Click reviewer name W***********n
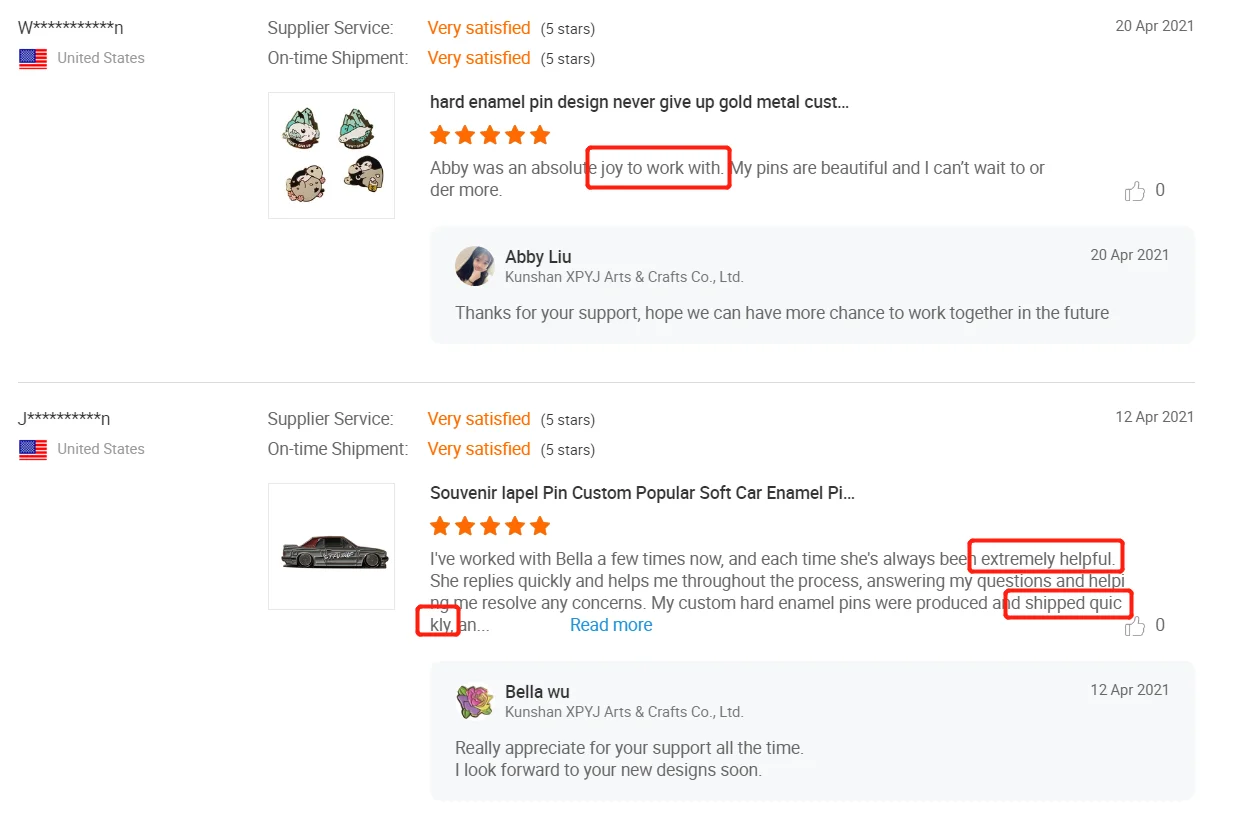The width and height of the screenshot is (1234, 816). [x=71, y=28]
